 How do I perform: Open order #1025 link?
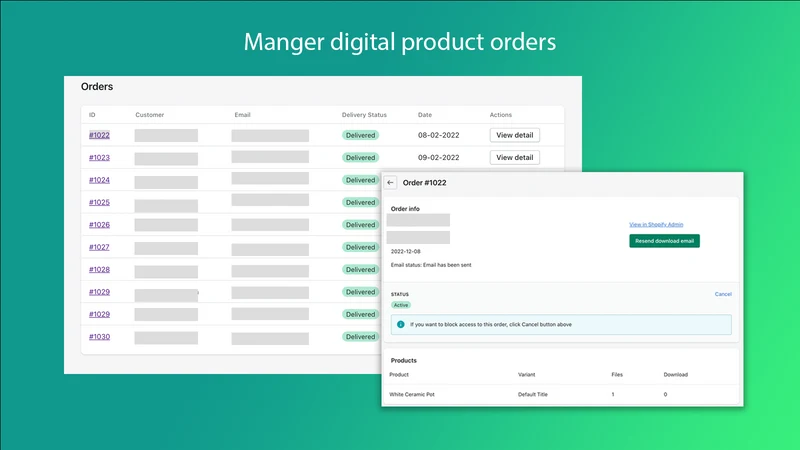click(x=99, y=203)
